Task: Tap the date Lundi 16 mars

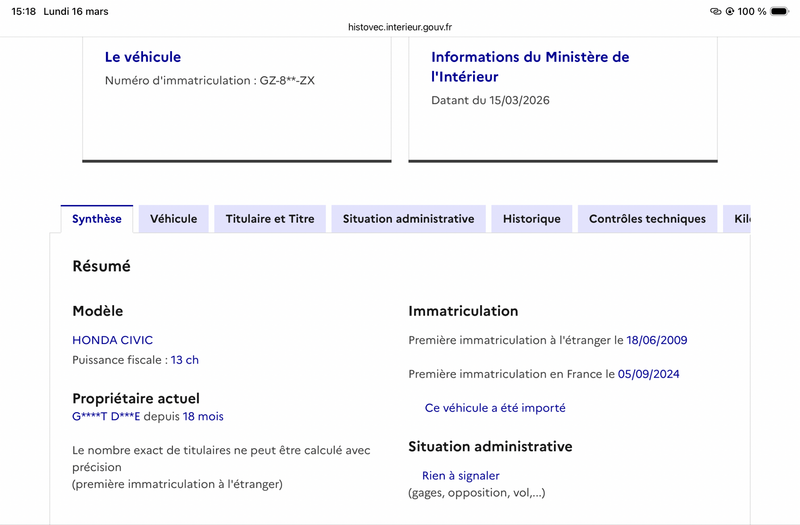Action: click(76, 11)
